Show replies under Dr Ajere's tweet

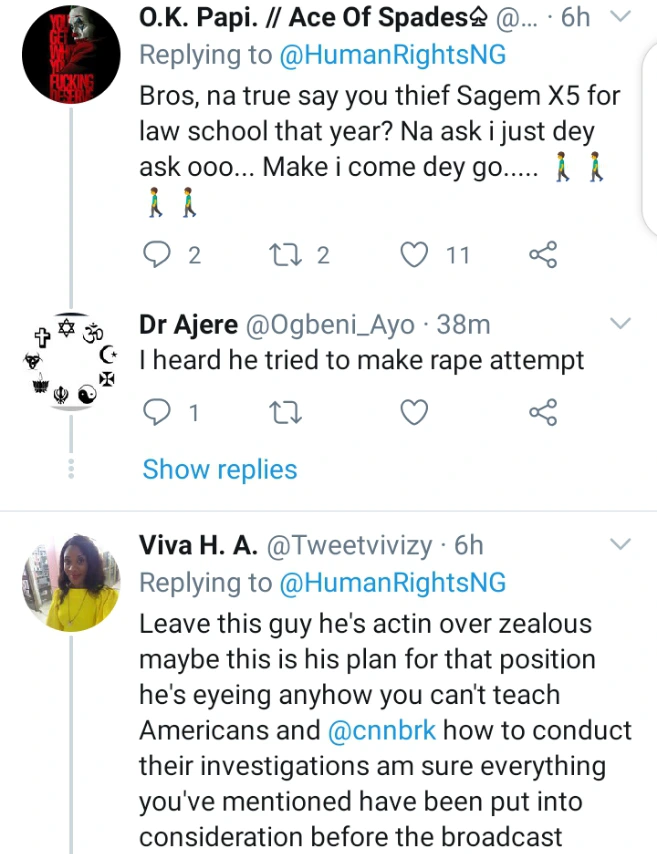pyautogui.click(x=219, y=469)
